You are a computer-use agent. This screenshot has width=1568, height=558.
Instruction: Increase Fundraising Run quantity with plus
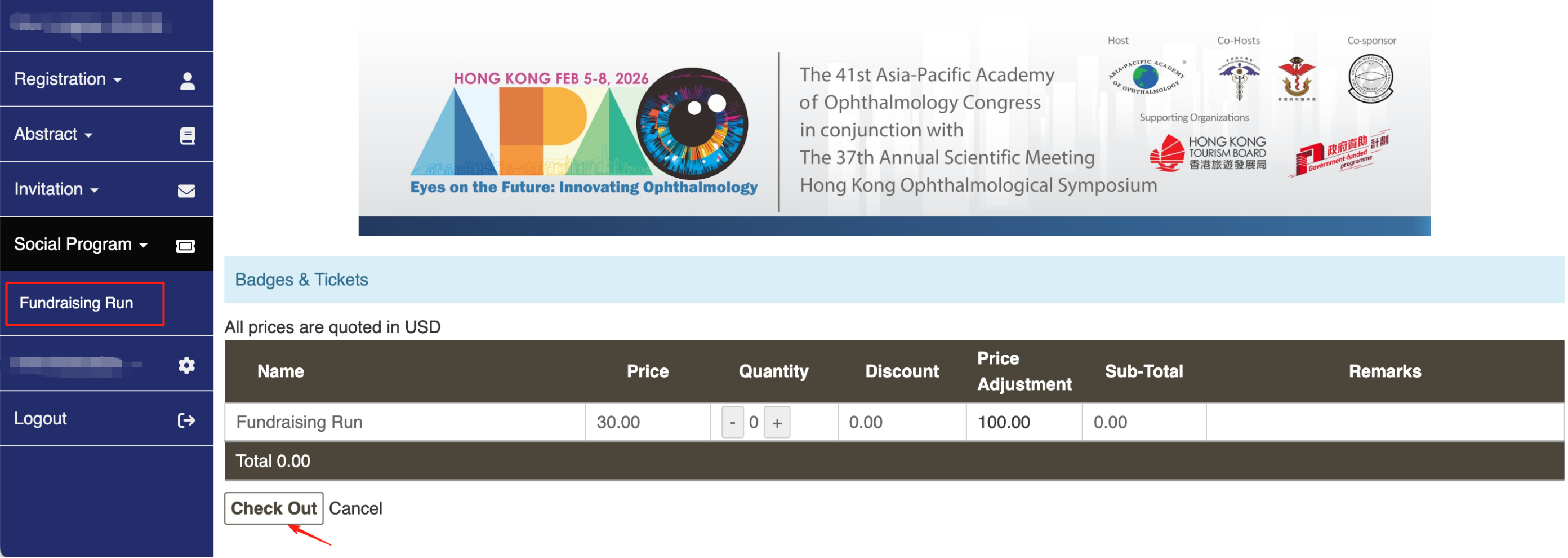tap(777, 422)
